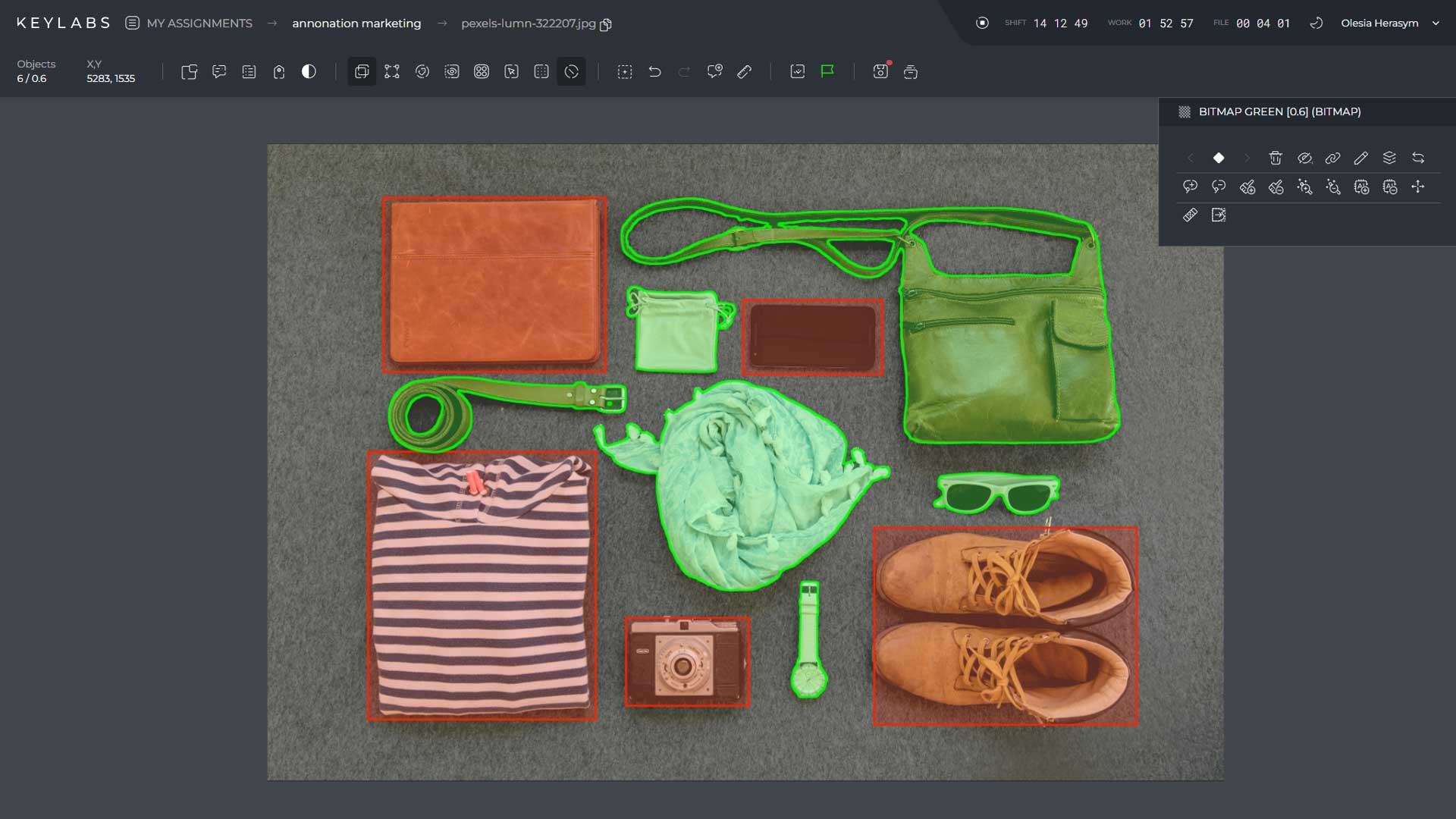Activate the smart magic-wand add tool

click(1306, 187)
